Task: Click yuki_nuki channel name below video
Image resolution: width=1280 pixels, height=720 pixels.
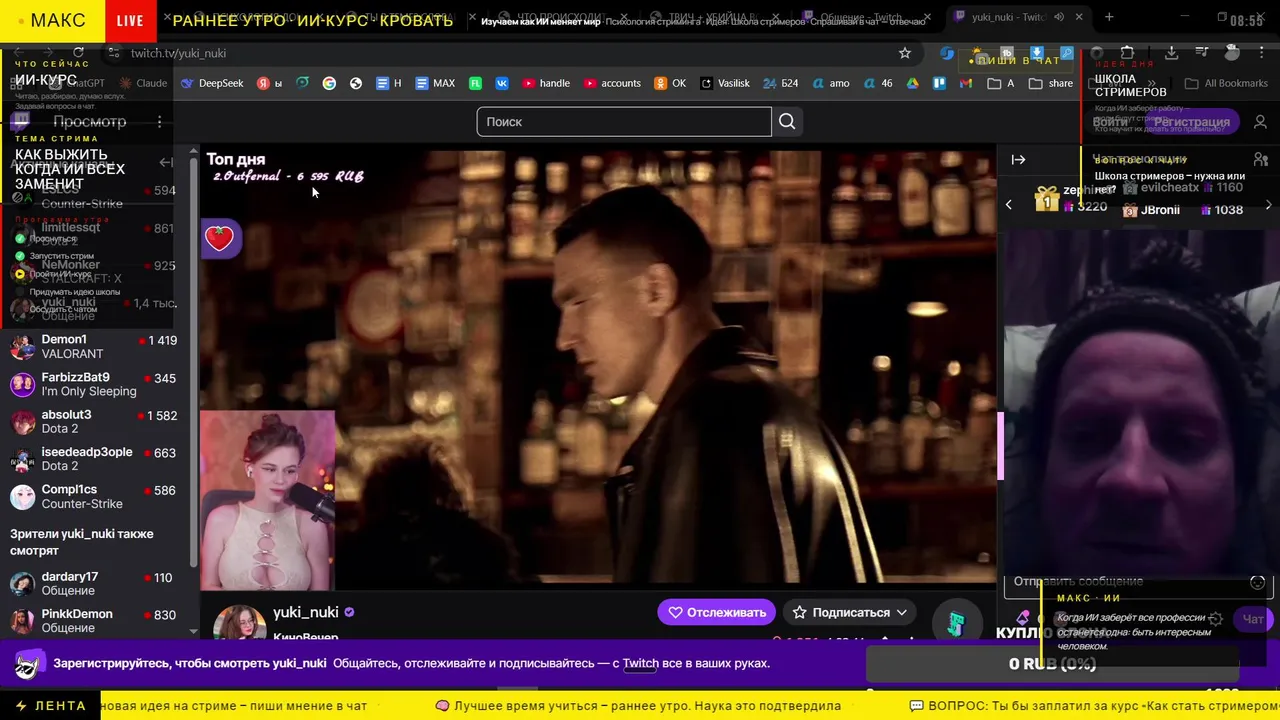Action: click(x=305, y=612)
